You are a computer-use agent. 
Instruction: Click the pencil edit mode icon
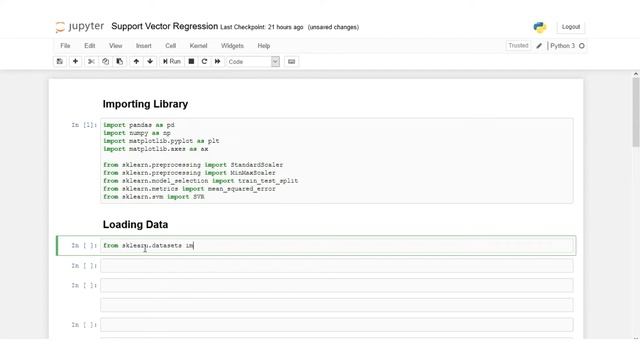539,46
